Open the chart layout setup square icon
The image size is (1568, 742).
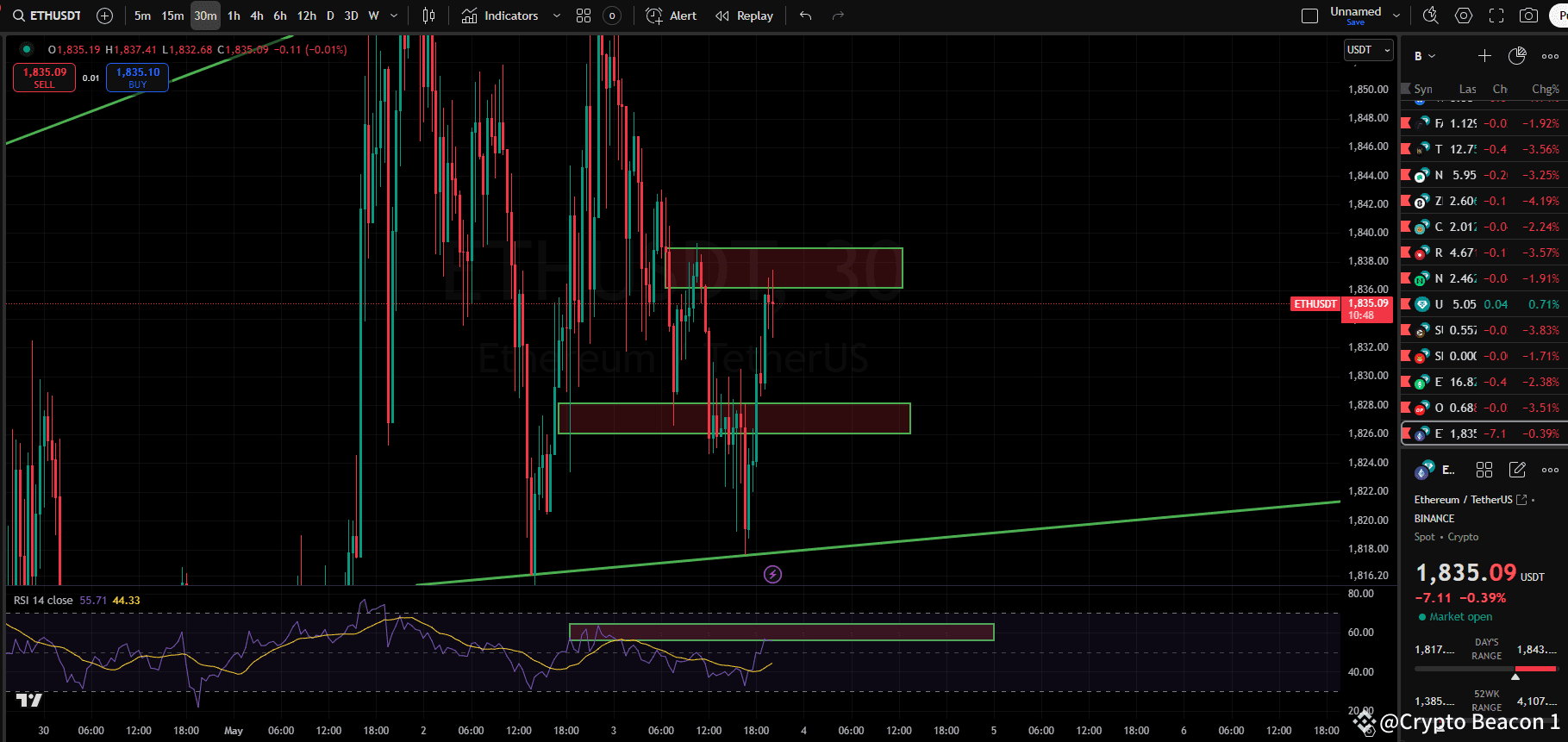1309,16
